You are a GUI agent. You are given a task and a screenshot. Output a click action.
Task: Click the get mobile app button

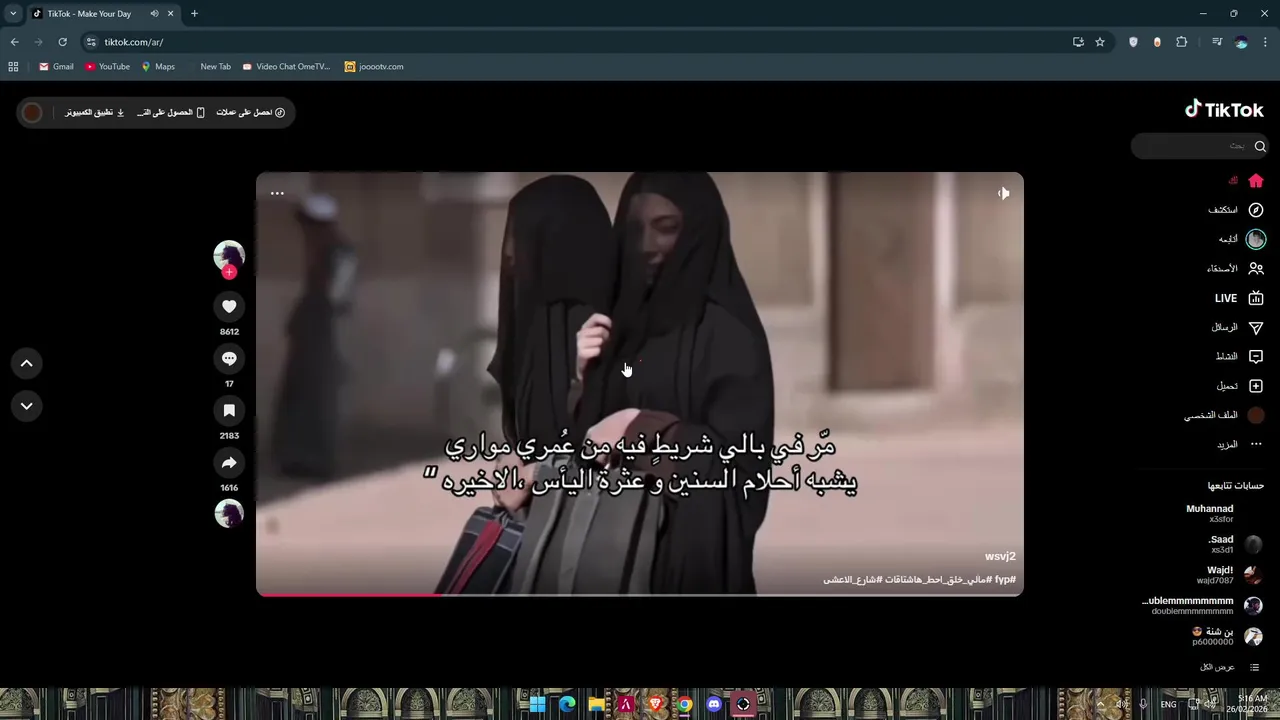(x=171, y=112)
